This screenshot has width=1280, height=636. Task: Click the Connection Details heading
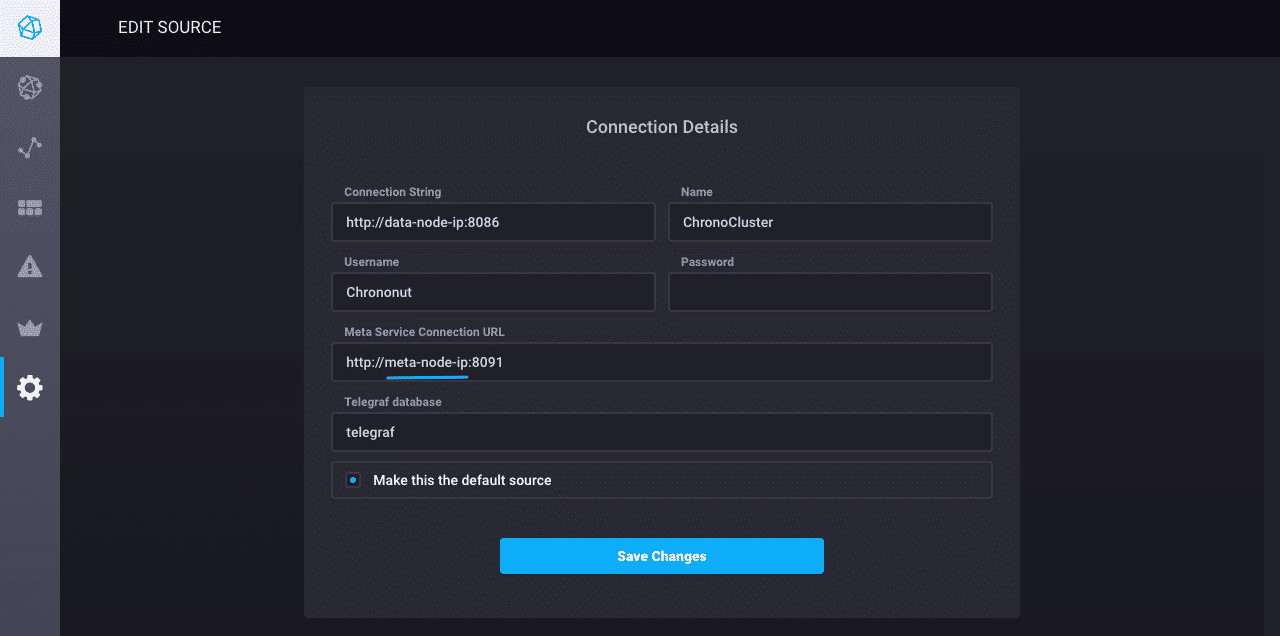(x=661, y=127)
